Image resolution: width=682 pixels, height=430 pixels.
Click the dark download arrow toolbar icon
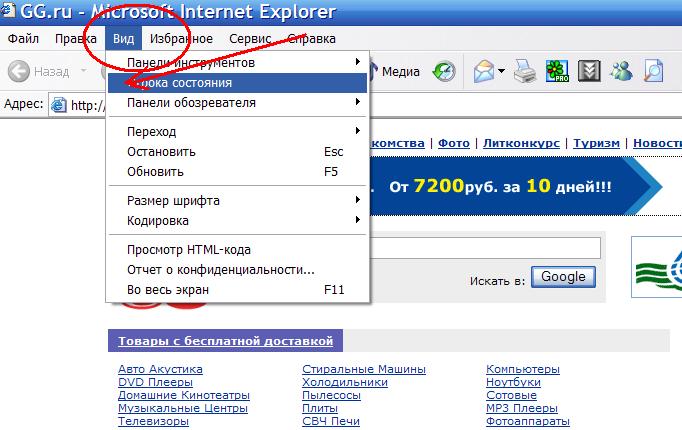click(x=589, y=71)
